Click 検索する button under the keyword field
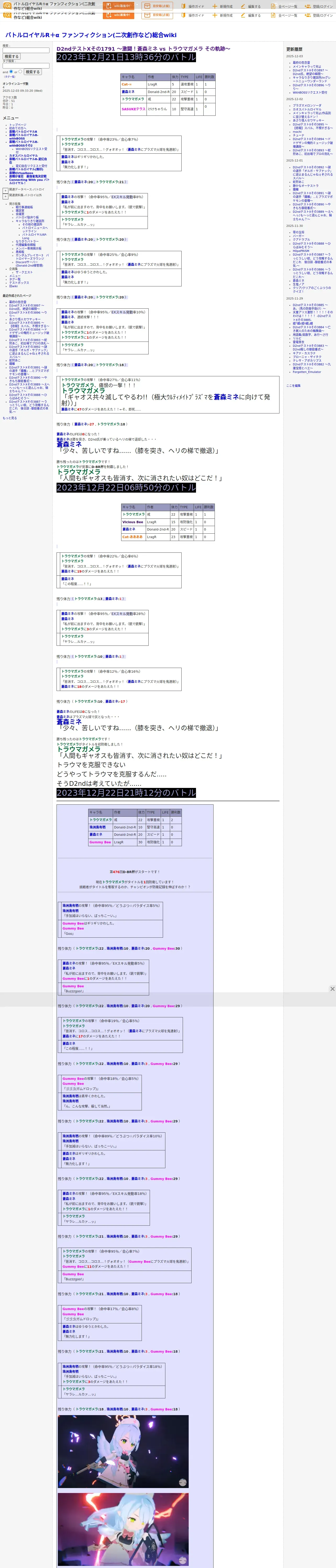Viewport: 336px width, 1568px height. (x=12, y=57)
